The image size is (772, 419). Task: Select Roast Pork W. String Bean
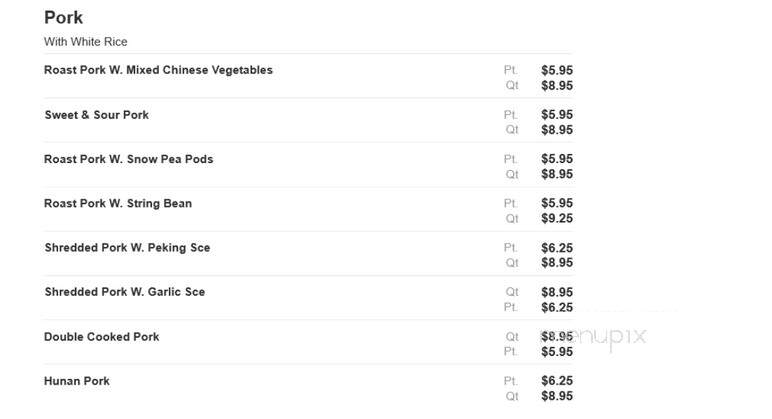tap(118, 203)
